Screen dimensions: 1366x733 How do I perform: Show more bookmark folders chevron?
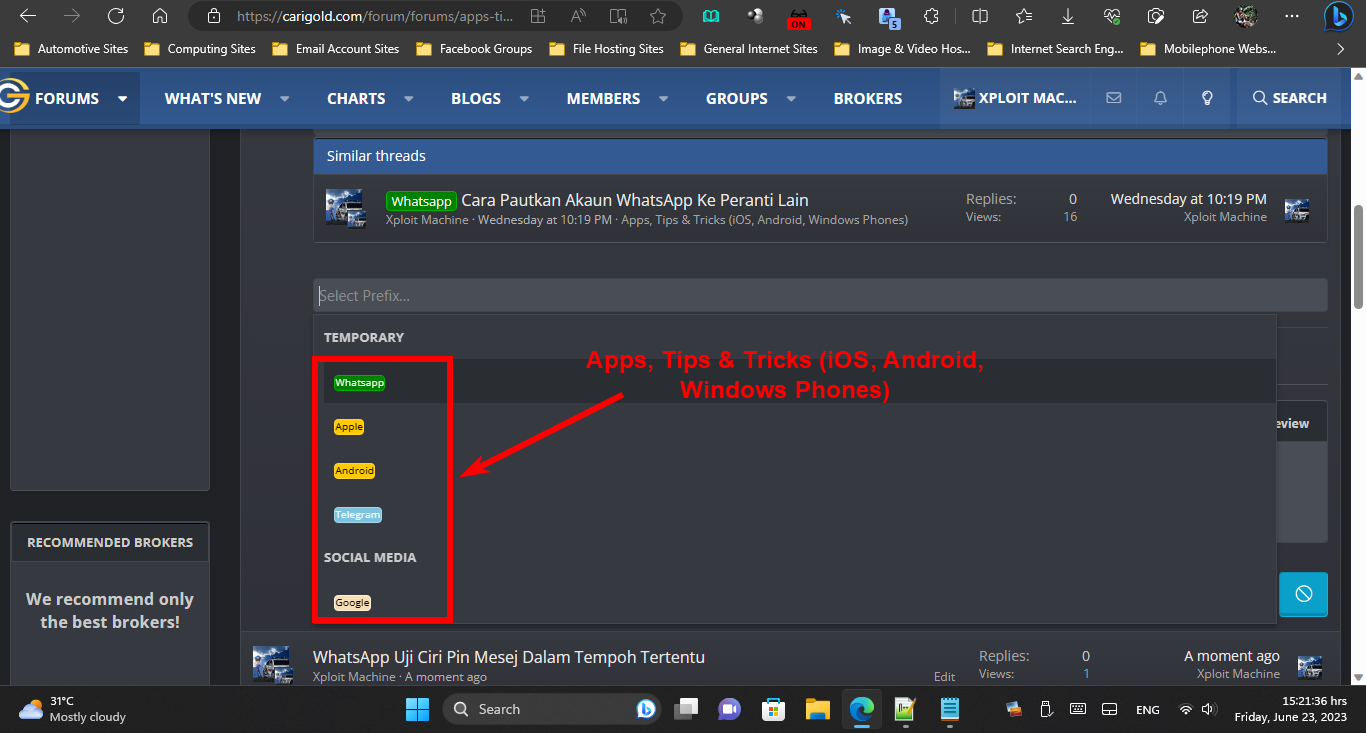pos(1340,48)
